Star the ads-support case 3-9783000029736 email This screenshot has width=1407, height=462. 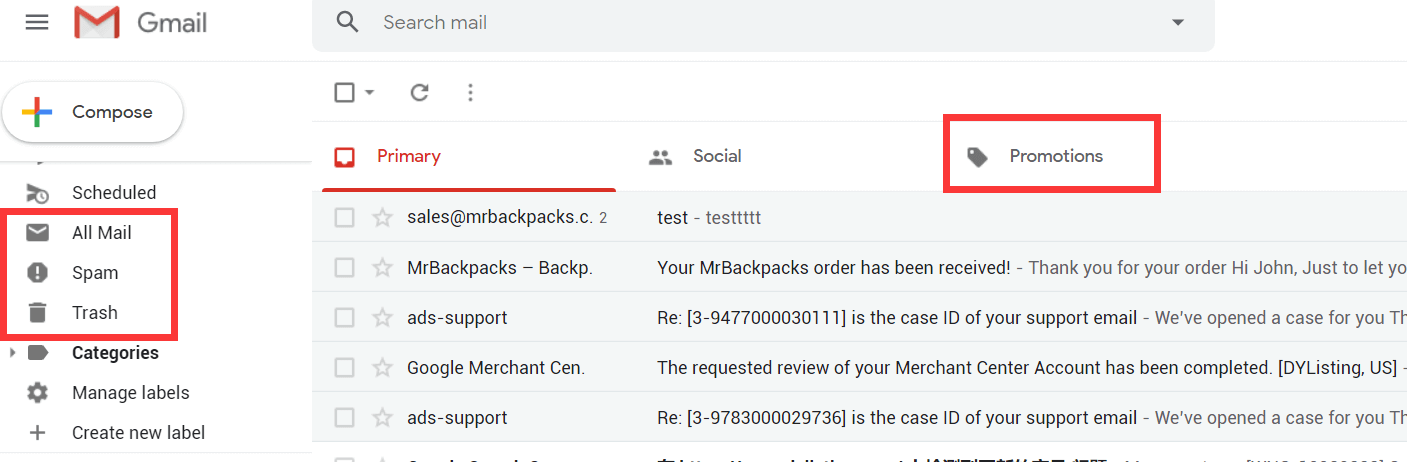click(x=381, y=417)
